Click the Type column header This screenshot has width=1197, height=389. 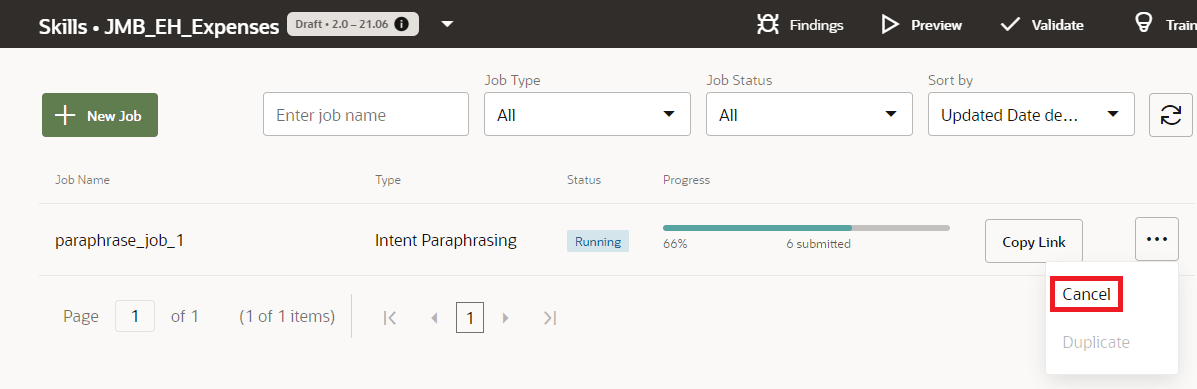tap(388, 180)
